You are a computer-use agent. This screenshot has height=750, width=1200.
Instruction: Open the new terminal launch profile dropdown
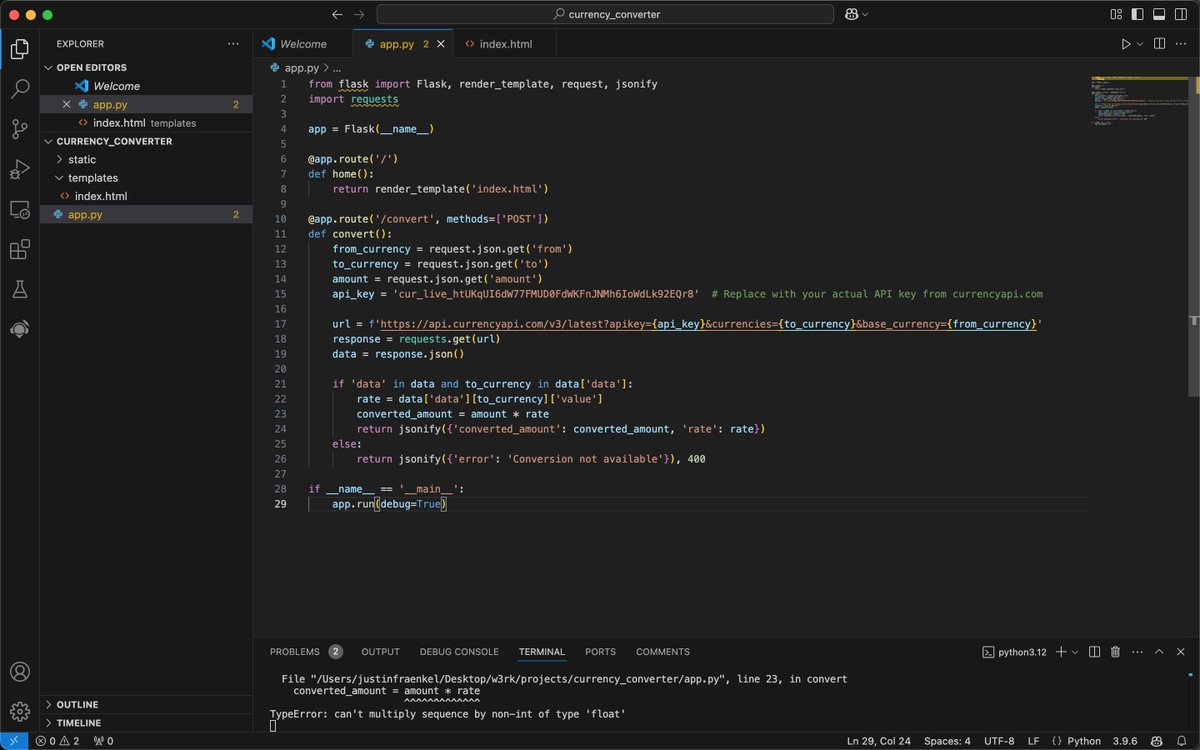1075,652
